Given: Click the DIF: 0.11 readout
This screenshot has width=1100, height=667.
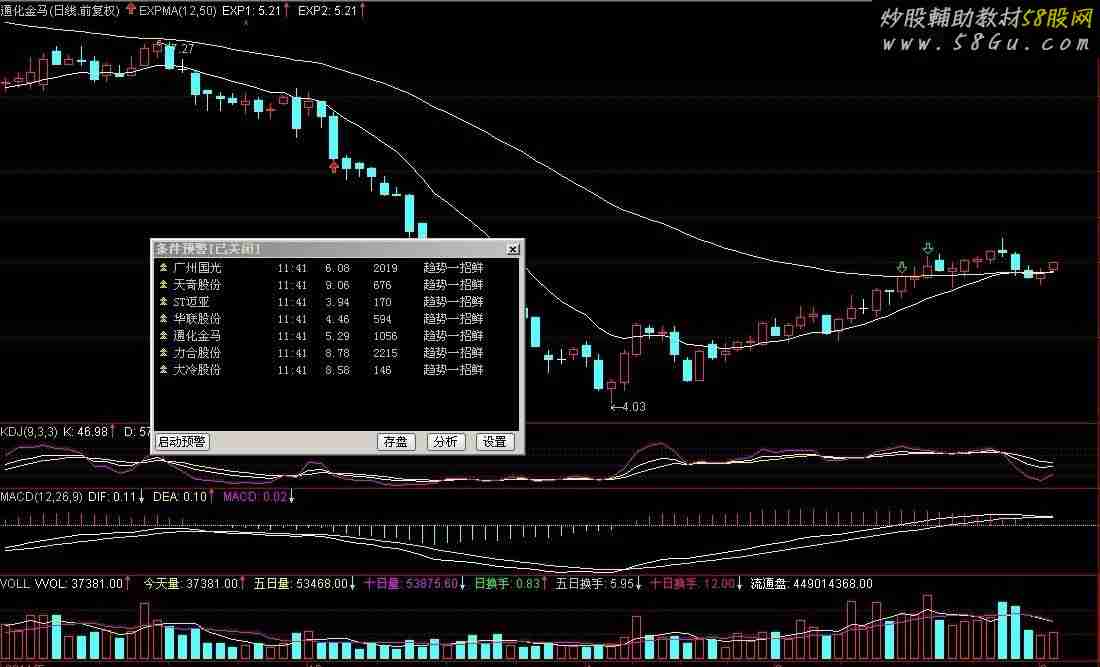Looking at the screenshot, I should pyautogui.click(x=112, y=497).
